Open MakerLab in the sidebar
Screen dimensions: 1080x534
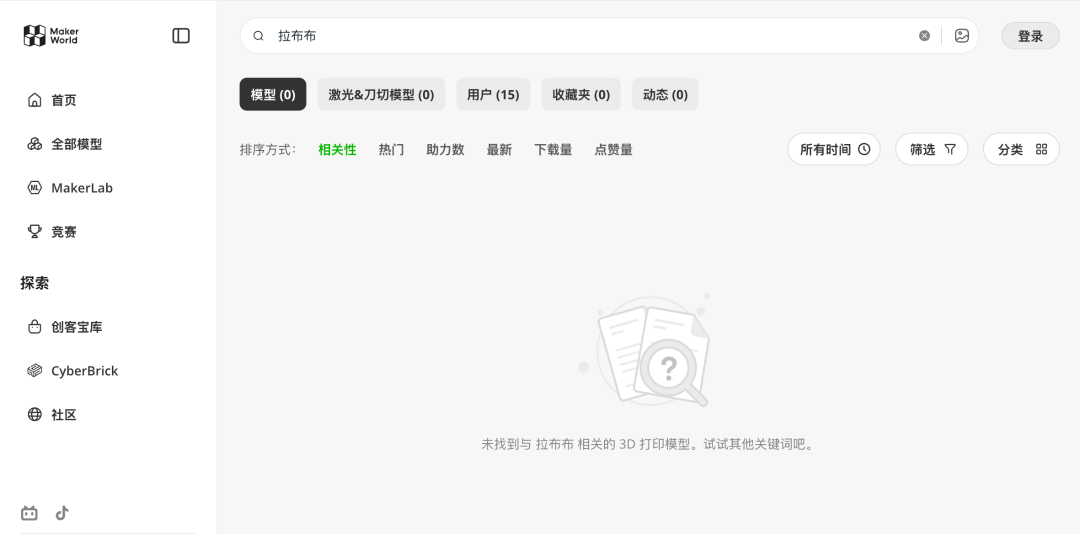81,188
